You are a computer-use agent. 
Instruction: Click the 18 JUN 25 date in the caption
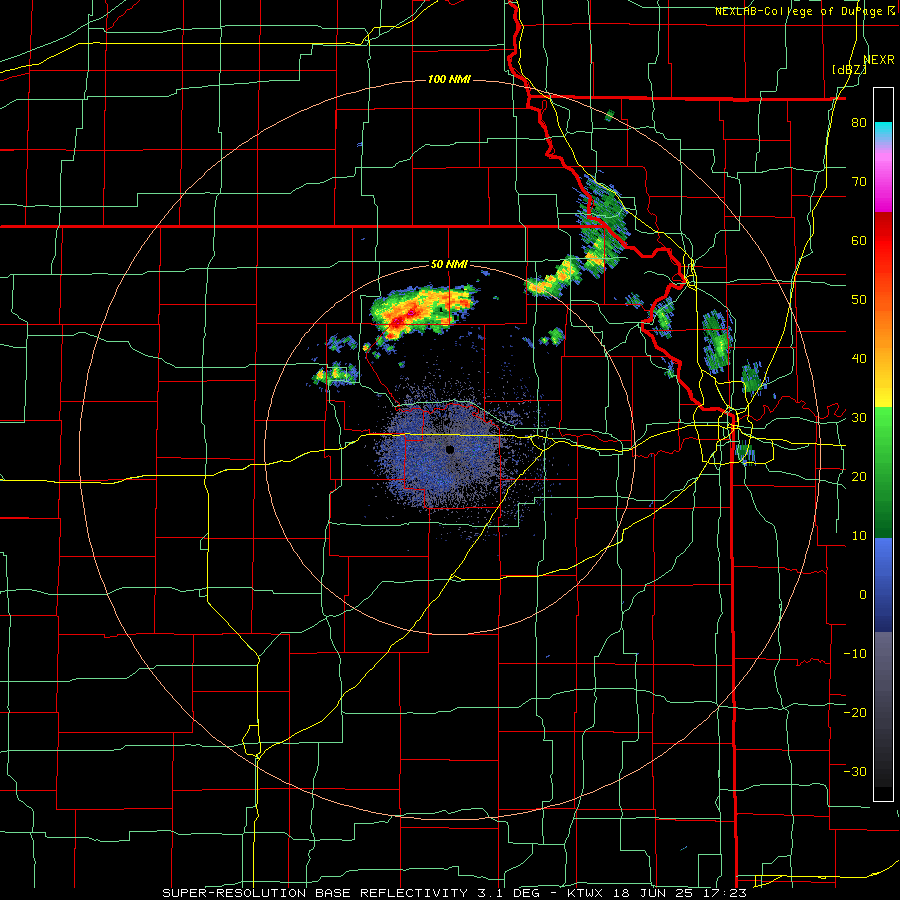tap(654, 893)
